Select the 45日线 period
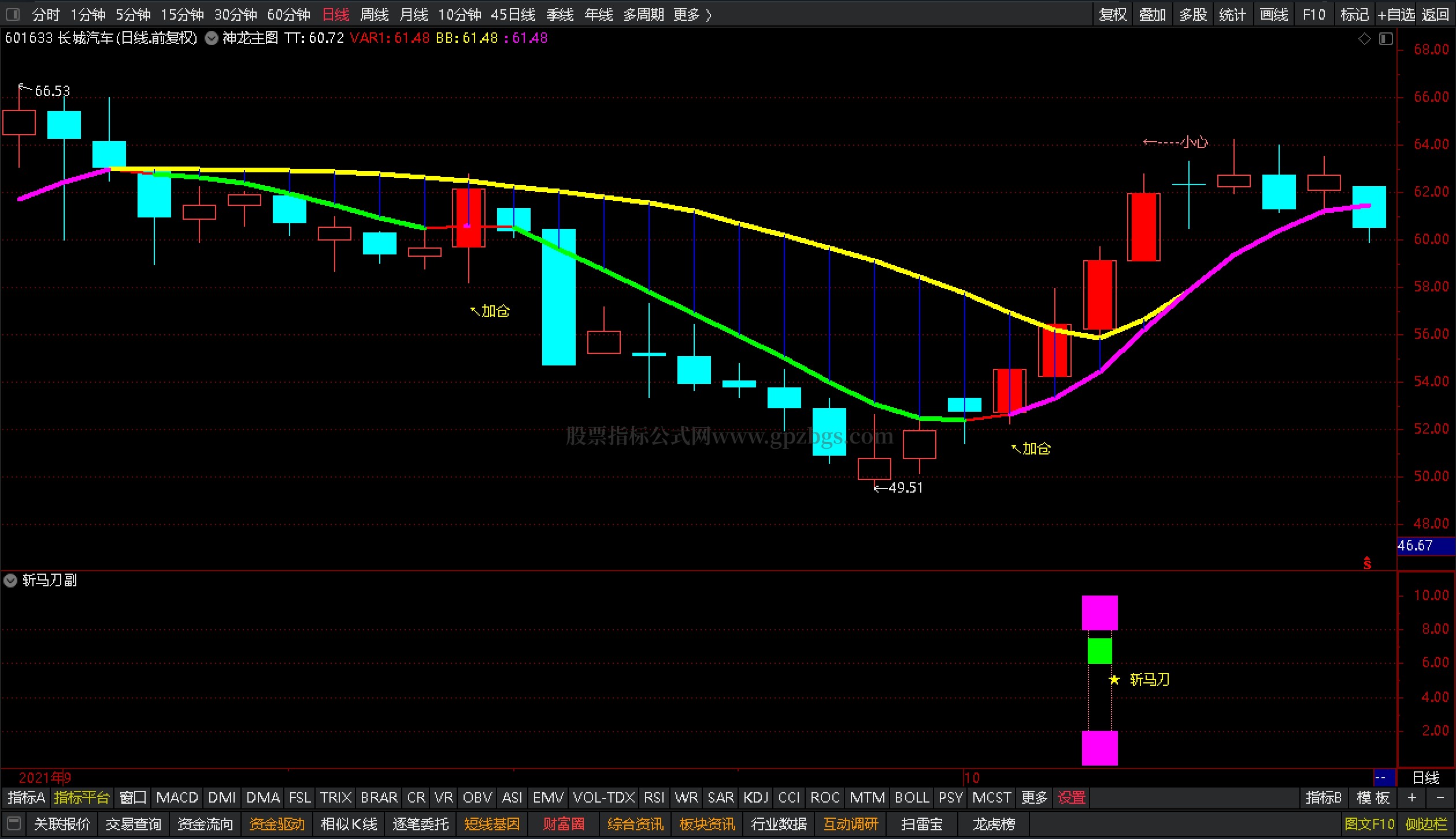 point(513,14)
